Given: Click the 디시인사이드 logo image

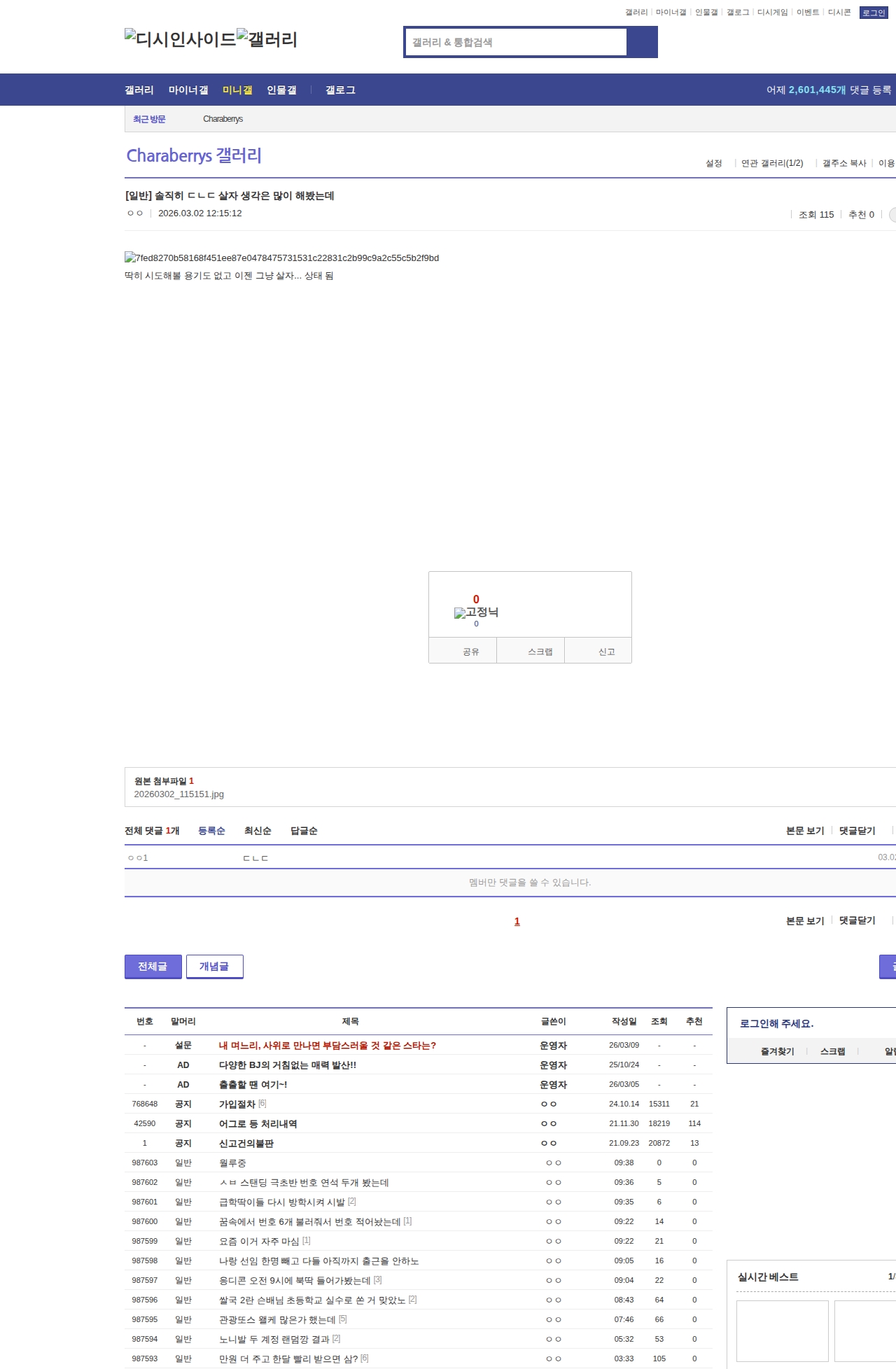Looking at the screenshot, I should [x=180, y=39].
